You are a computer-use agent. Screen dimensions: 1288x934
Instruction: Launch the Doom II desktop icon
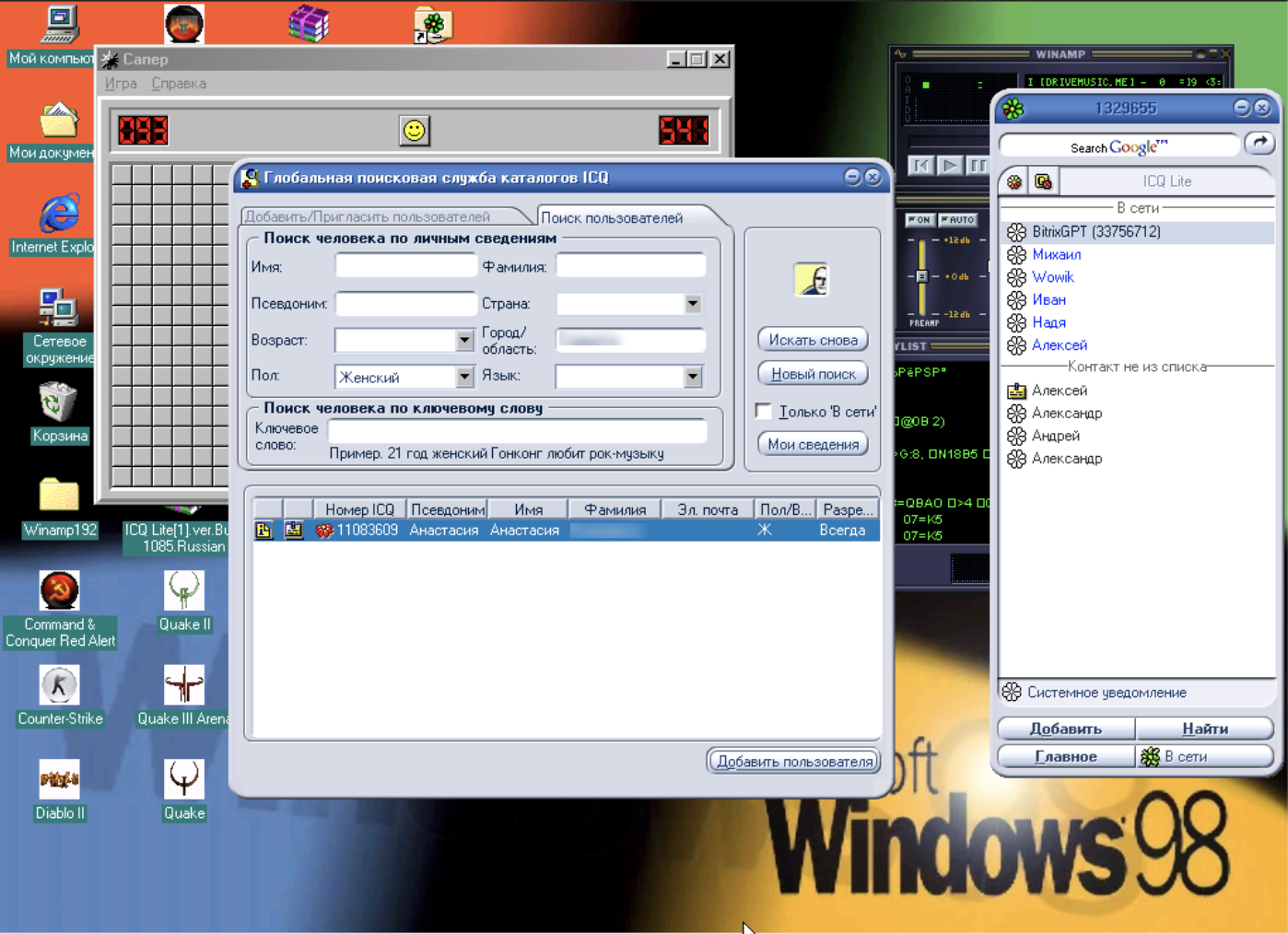pyautogui.click(x=184, y=24)
